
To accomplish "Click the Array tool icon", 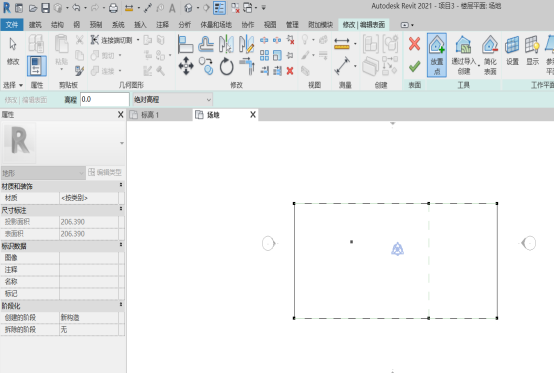I will (x=264, y=55).
